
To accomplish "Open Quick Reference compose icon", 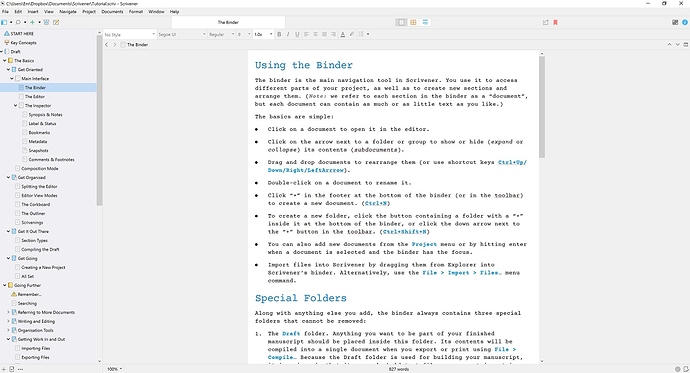I will (x=56, y=22).
